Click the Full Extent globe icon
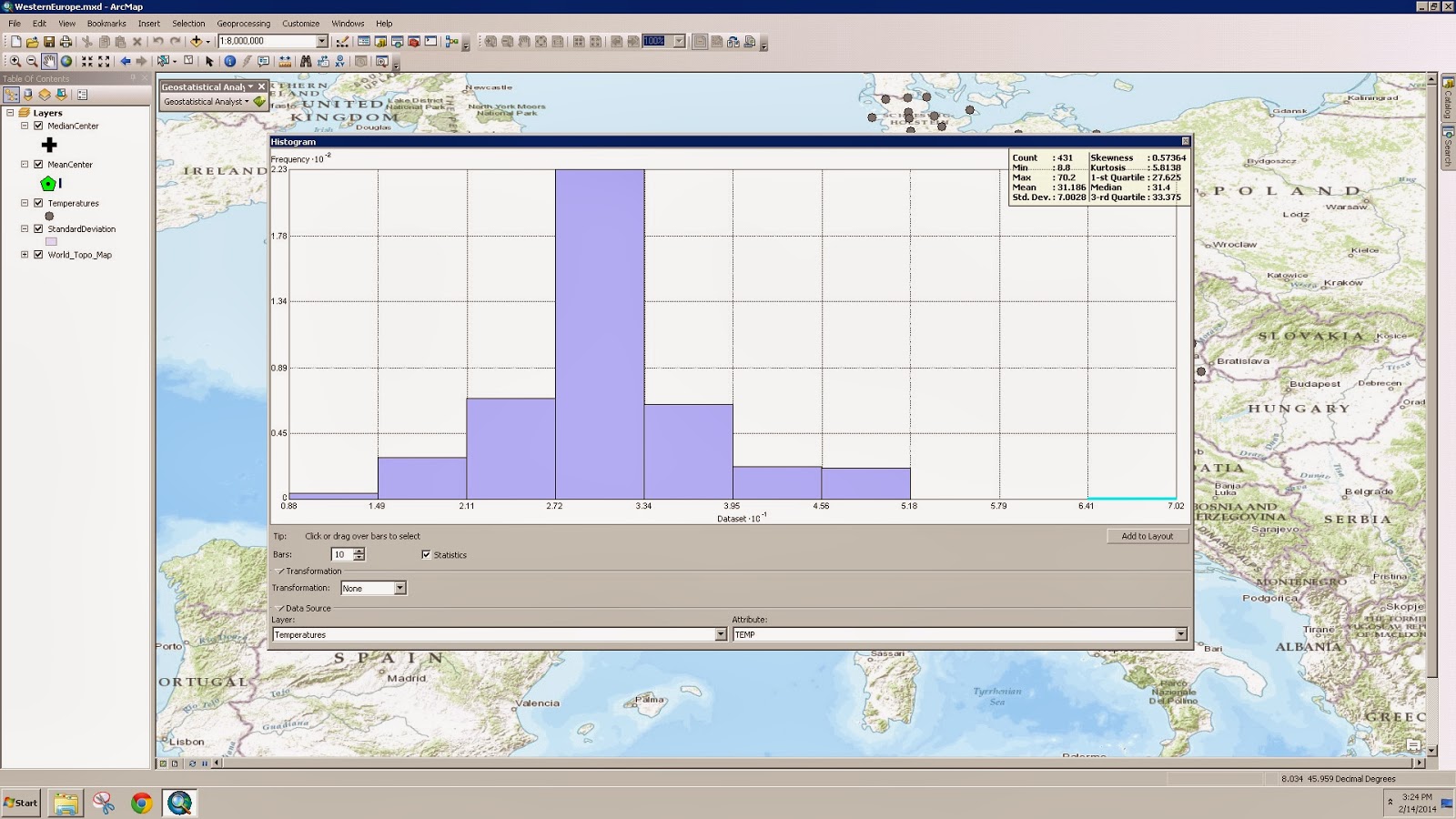1456x819 pixels. (x=66, y=62)
